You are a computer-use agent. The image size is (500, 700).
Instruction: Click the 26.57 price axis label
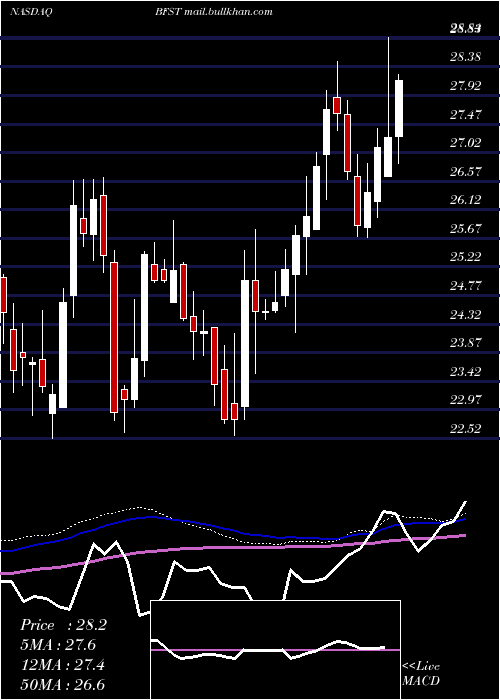click(x=466, y=171)
